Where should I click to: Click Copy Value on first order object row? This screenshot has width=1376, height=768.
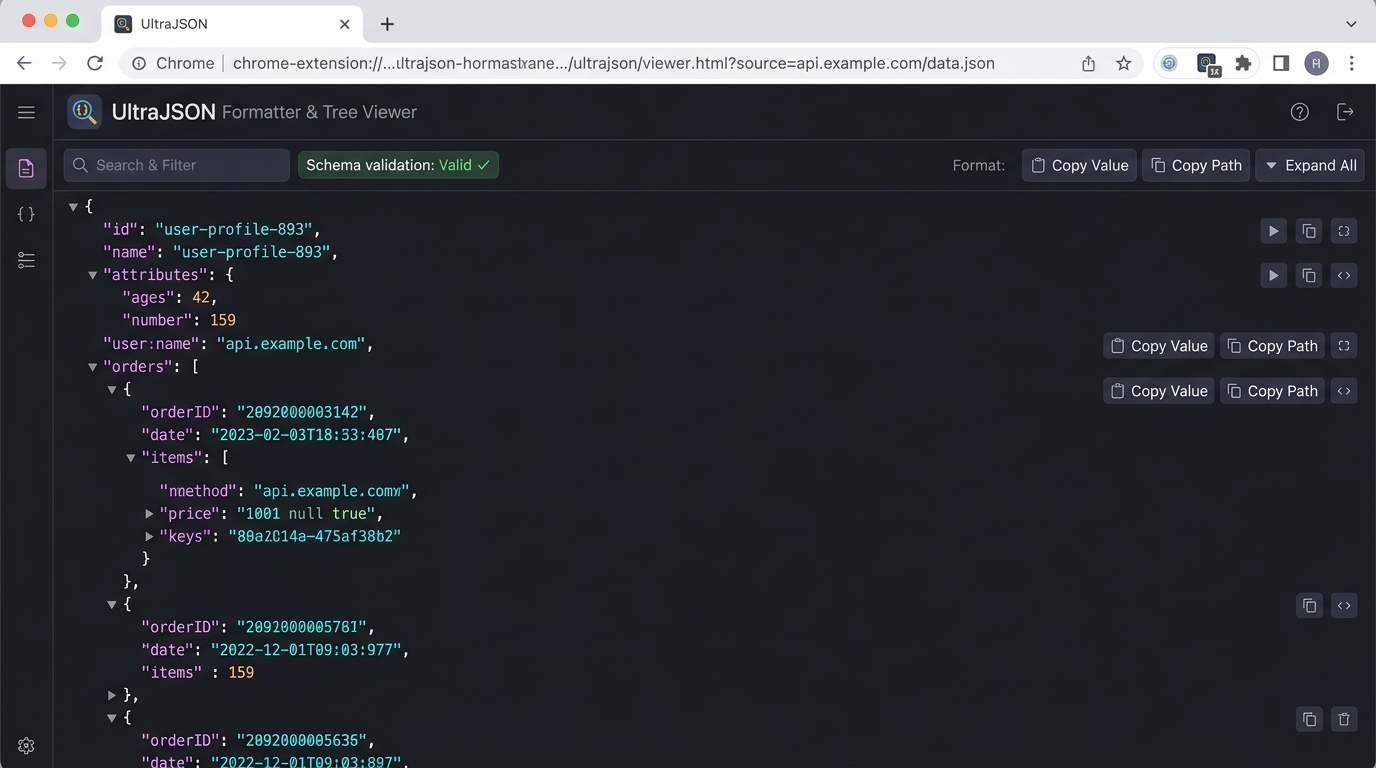click(x=1159, y=391)
